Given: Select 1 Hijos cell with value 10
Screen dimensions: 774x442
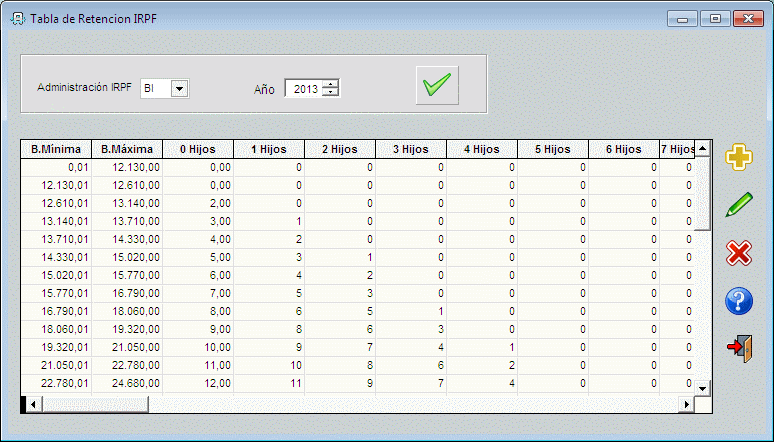Looking at the screenshot, I should [269, 365].
